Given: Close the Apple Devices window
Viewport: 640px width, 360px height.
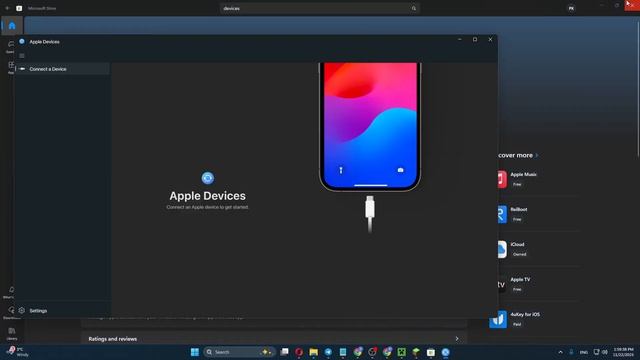Looking at the screenshot, I should click(x=490, y=40).
